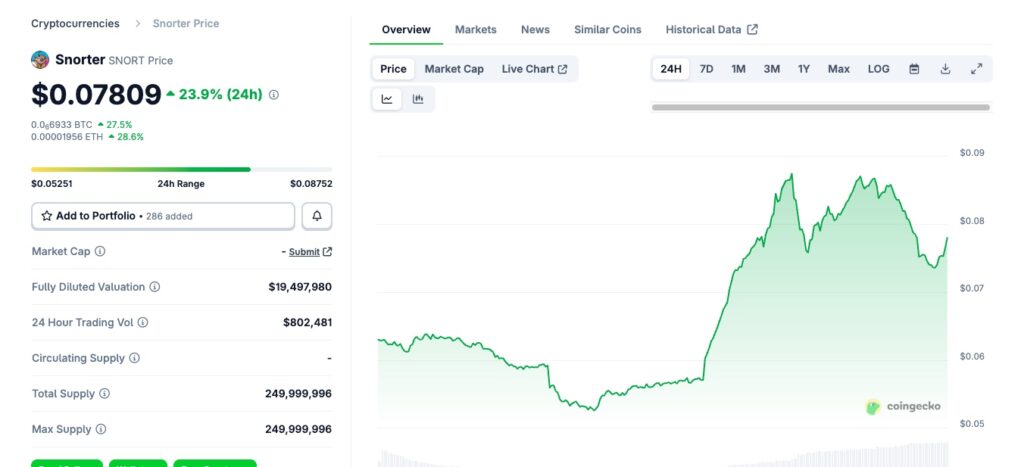Click the Cryptocurrencies breadcrumb link
Viewport: 1024px width, 467px height.
tap(75, 24)
